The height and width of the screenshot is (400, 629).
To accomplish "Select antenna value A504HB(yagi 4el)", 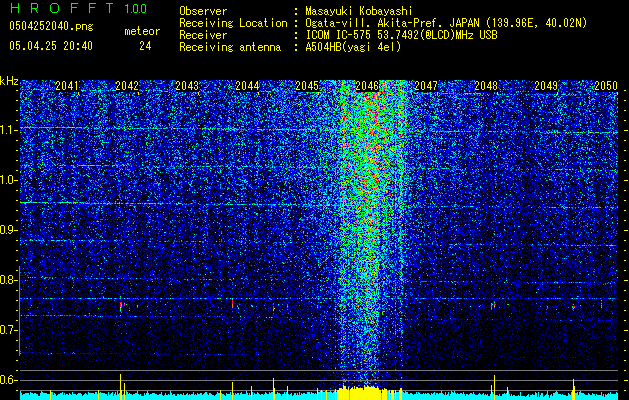I will [x=353, y=47].
